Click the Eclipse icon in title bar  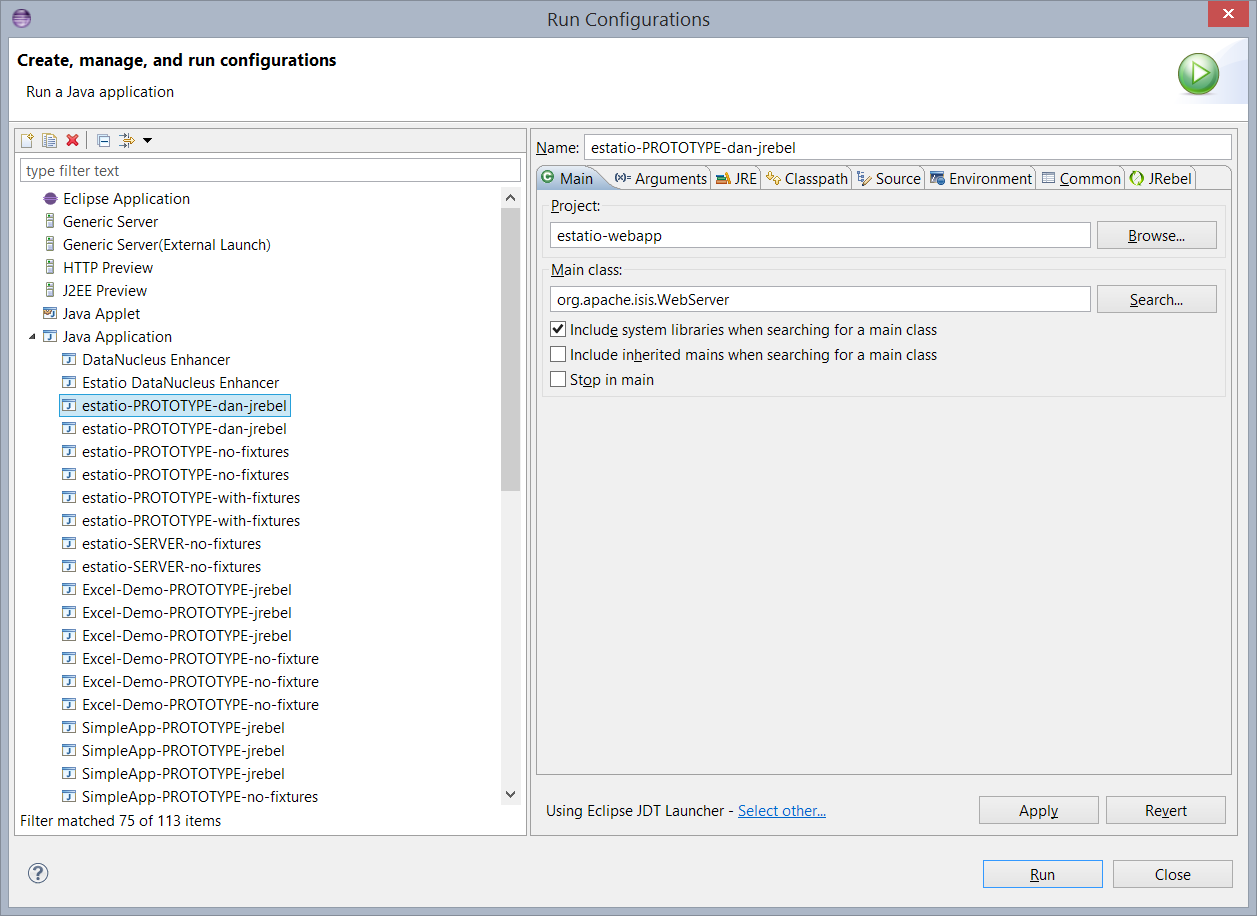[x=21, y=18]
